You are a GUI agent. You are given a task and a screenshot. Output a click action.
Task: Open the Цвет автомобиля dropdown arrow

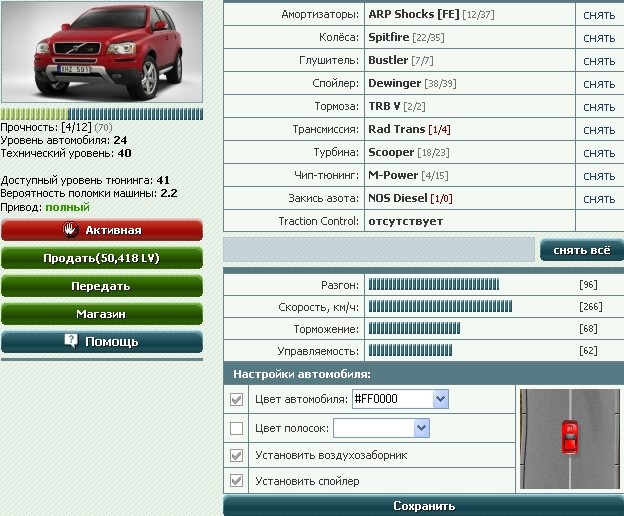pyautogui.click(x=440, y=399)
